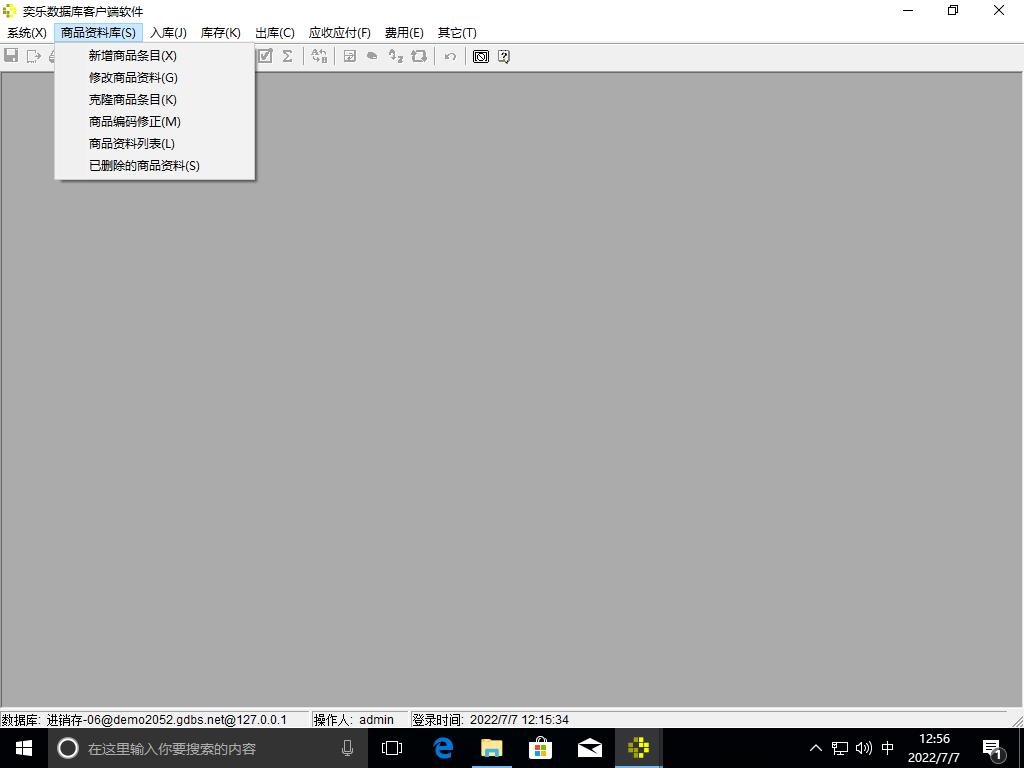Open 商品资料列表(L) menu entry

tap(131, 144)
